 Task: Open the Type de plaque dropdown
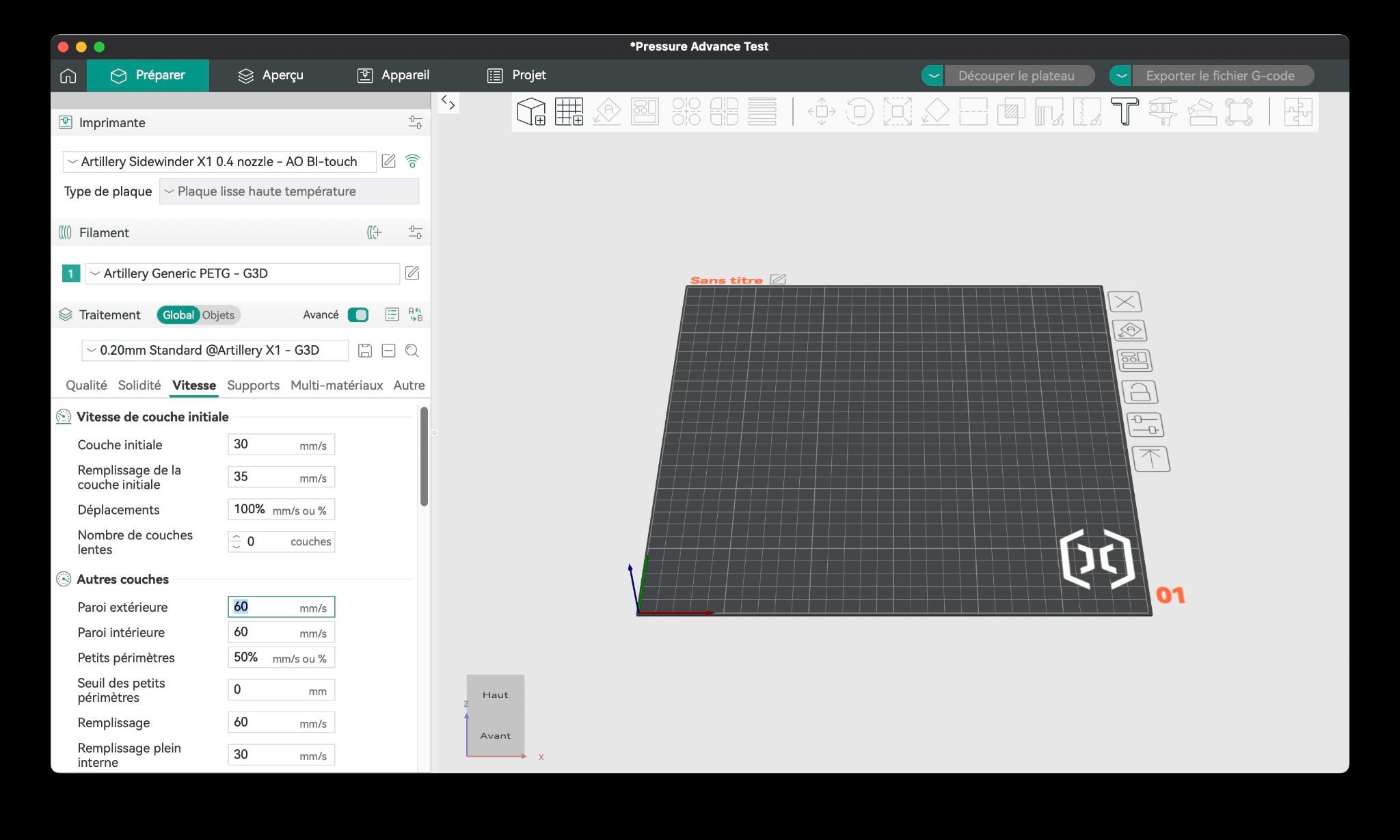[289, 191]
